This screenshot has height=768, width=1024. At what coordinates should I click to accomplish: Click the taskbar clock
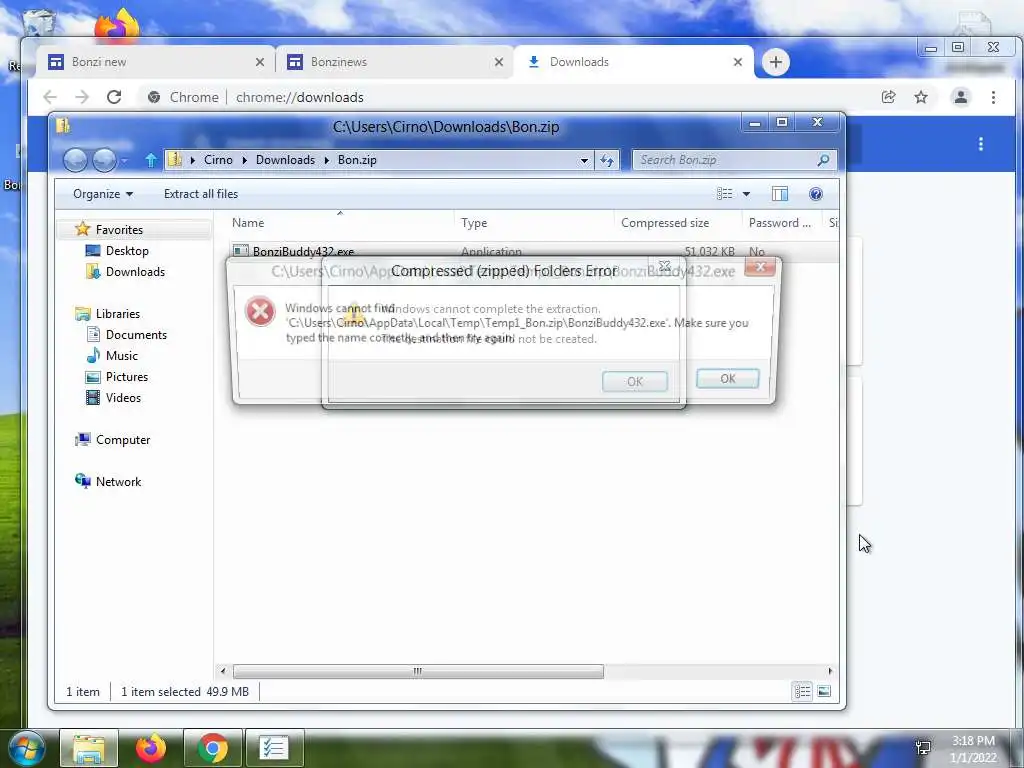coord(973,749)
